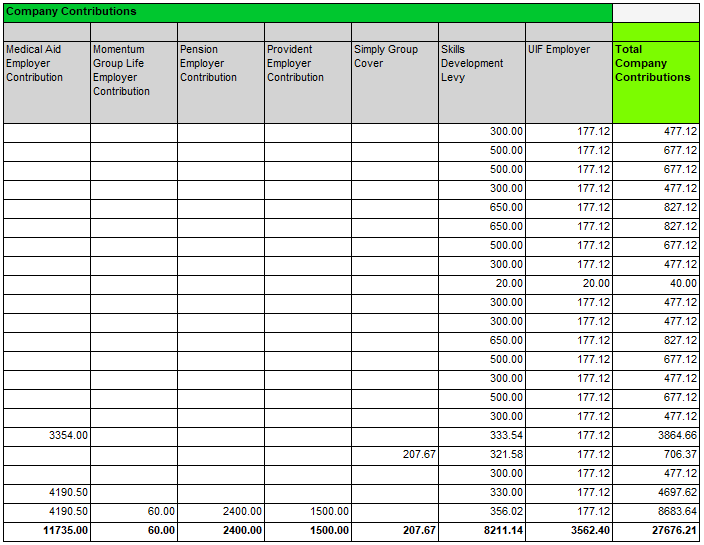Image resolution: width=704 pixels, height=545 pixels.
Task: Click the total cell showing 8683.64
Action: 656,511
